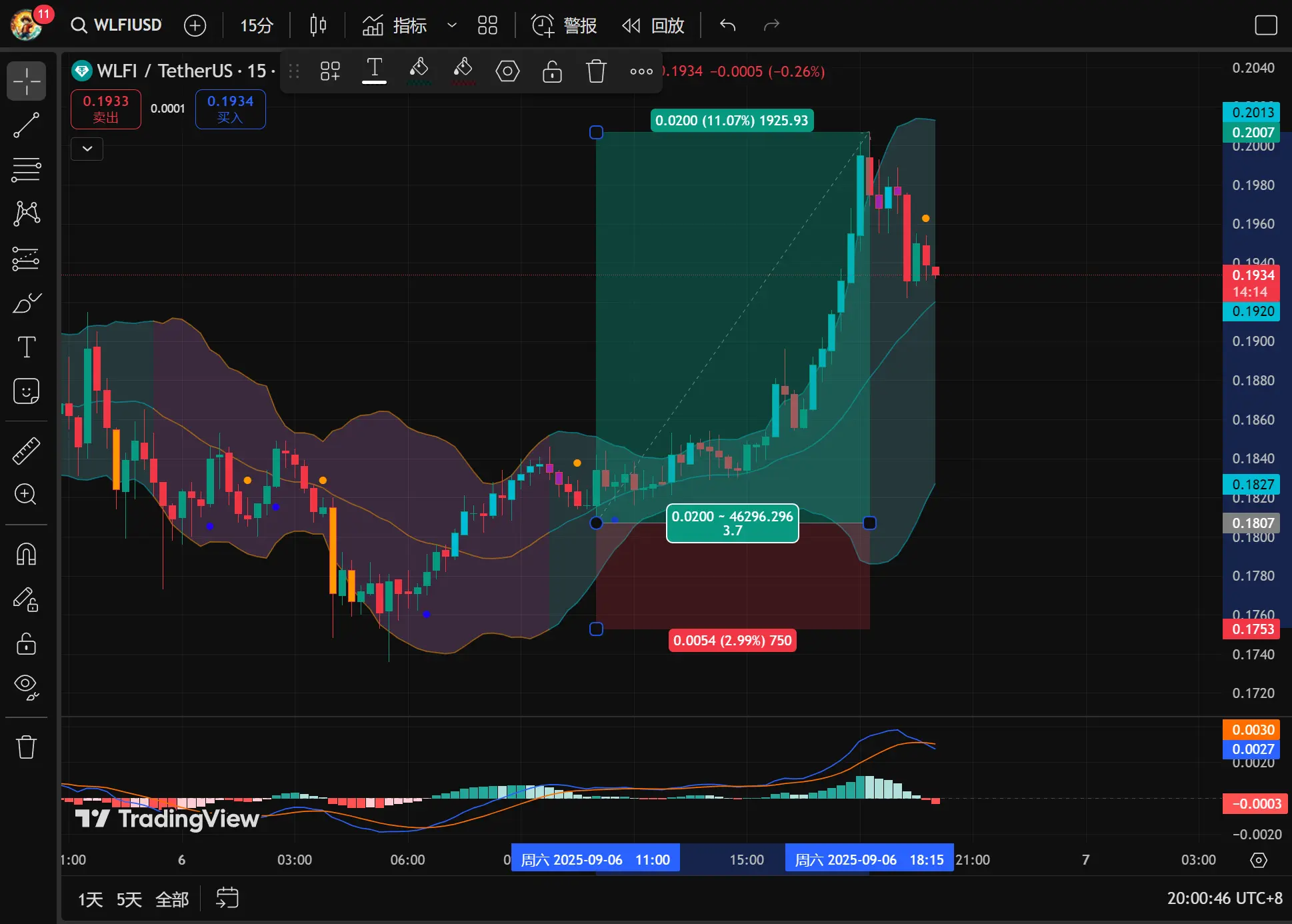Image resolution: width=1292 pixels, height=924 pixels.
Task: Select the 5天 date range
Action: click(129, 899)
